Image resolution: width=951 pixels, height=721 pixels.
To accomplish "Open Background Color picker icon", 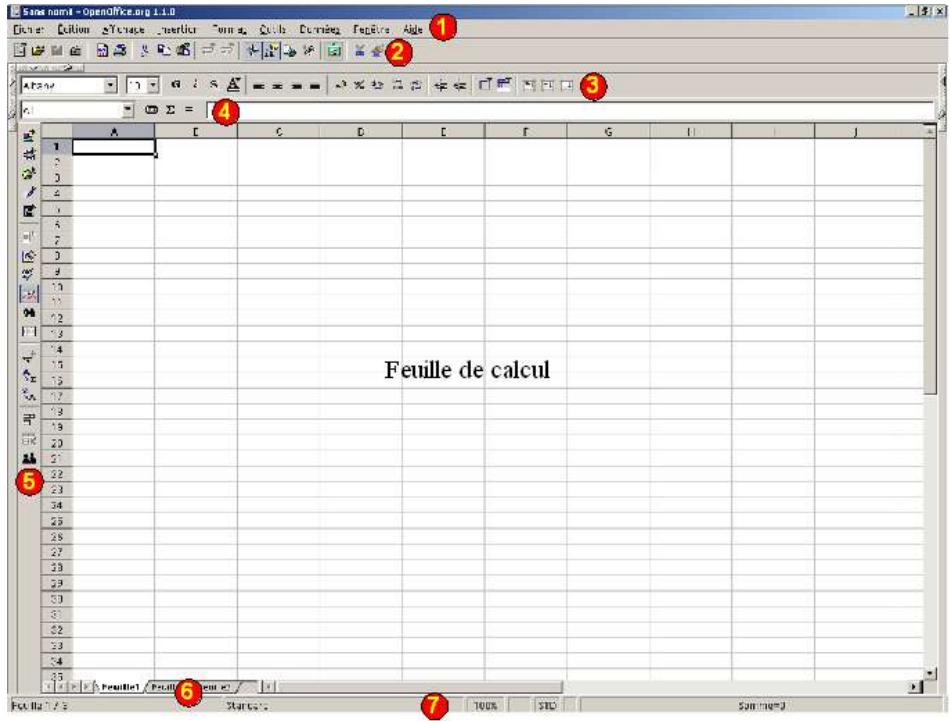I will coord(503,86).
